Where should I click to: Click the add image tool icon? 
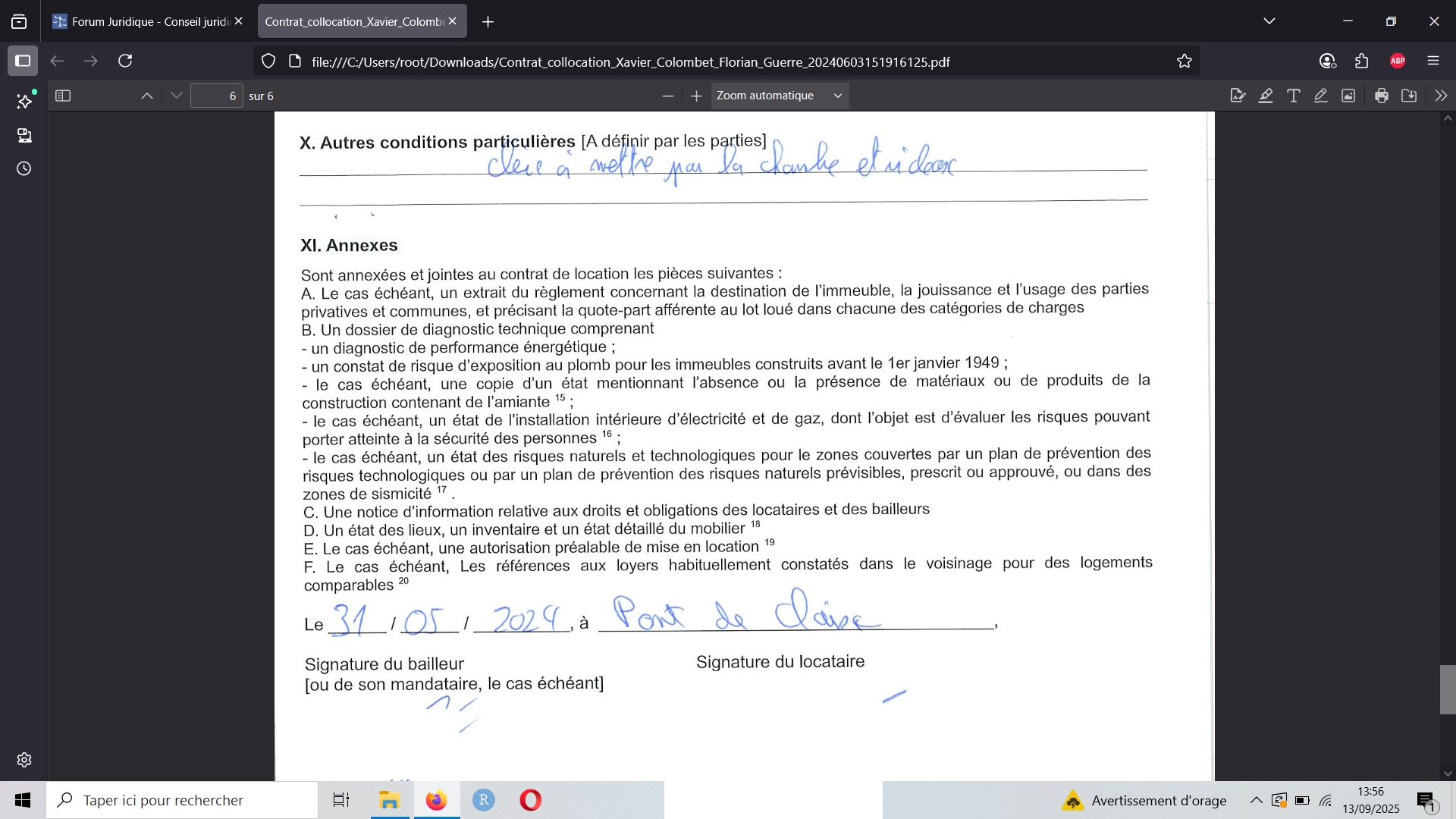pyautogui.click(x=1348, y=96)
